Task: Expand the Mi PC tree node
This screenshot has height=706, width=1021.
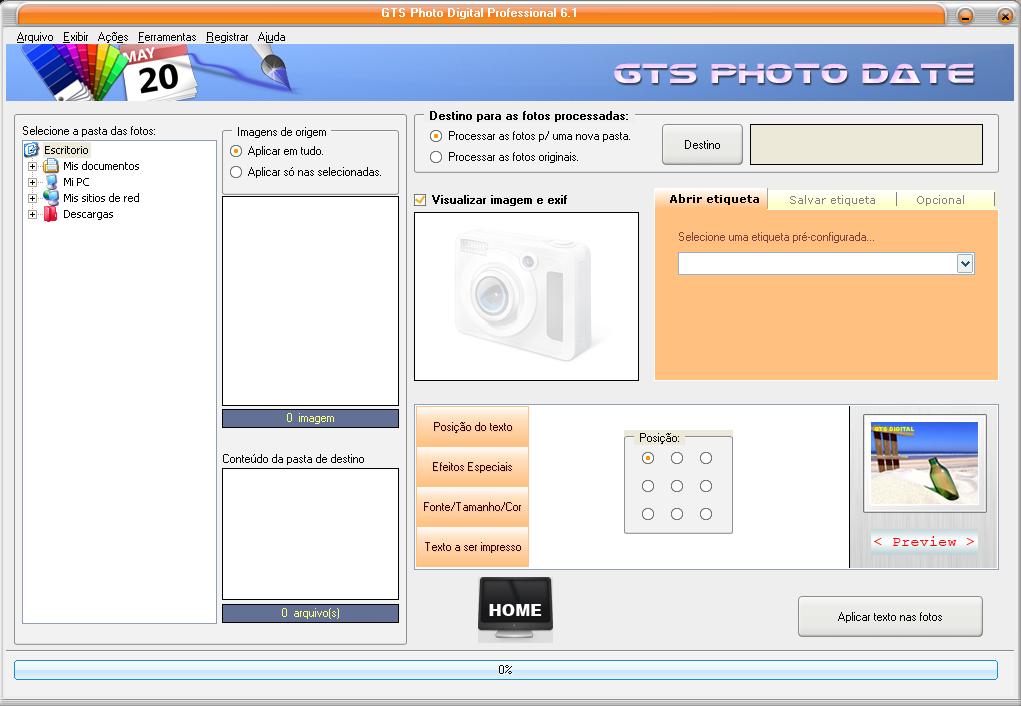Action: 32,182
